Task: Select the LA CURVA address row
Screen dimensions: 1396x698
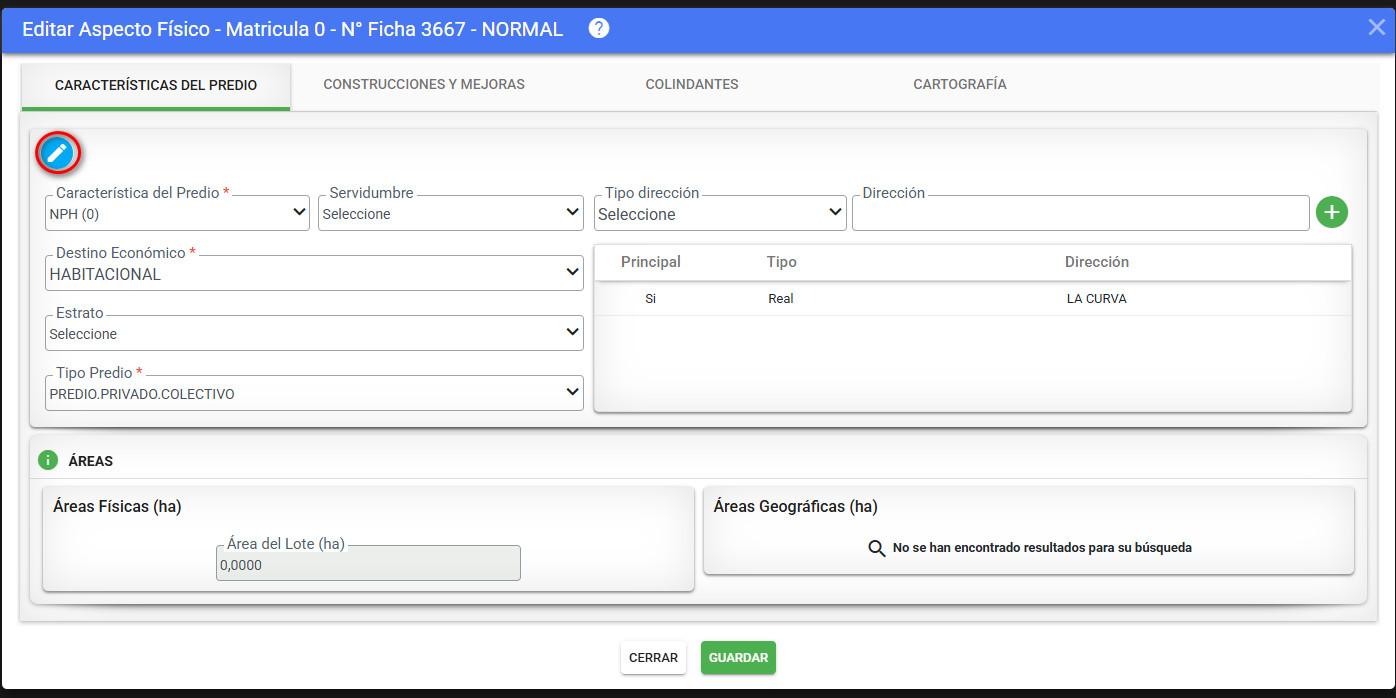Action: tap(973, 298)
